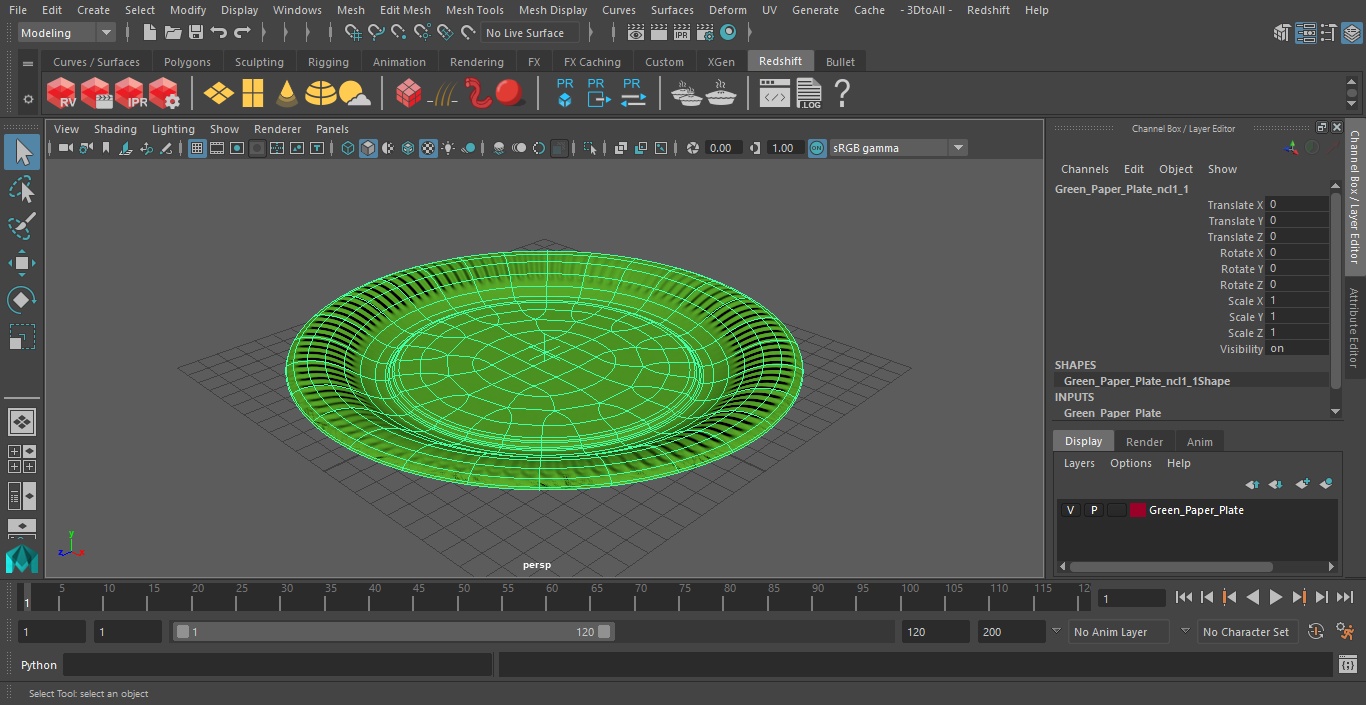Viewport: 1366px width, 705px height.
Task: Toggle auto keyframe icon near character set
Action: (1316, 632)
